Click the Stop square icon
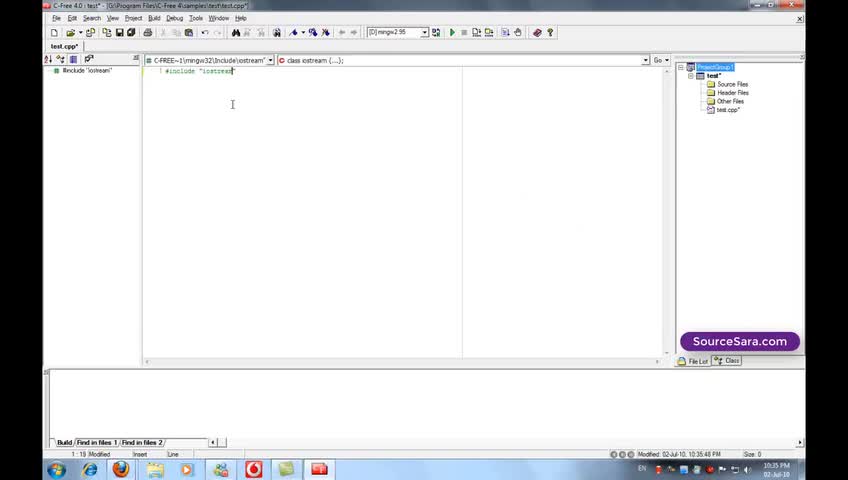This screenshot has height=480, width=848. pyautogui.click(x=464, y=32)
